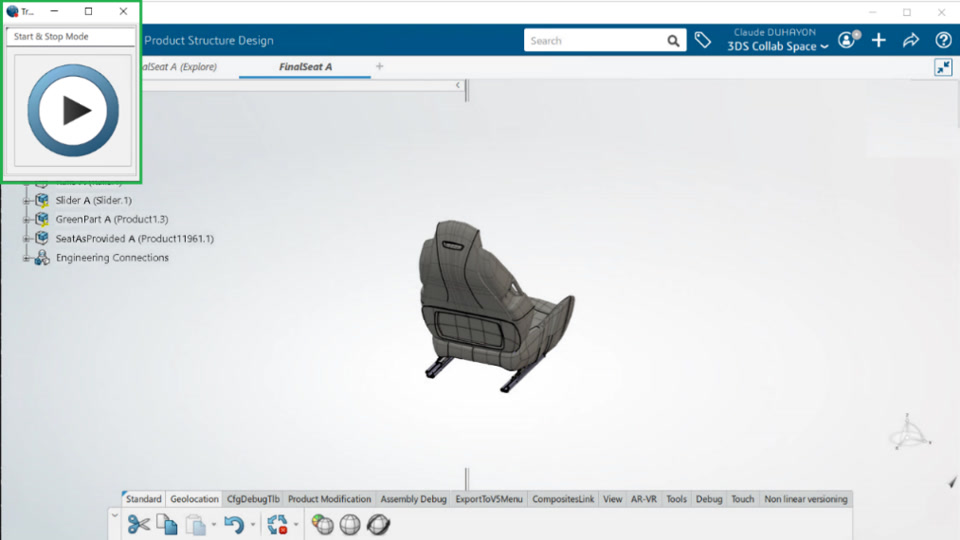Start recording with the Play button
Viewport: 960px width, 540px height.
click(73, 110)
